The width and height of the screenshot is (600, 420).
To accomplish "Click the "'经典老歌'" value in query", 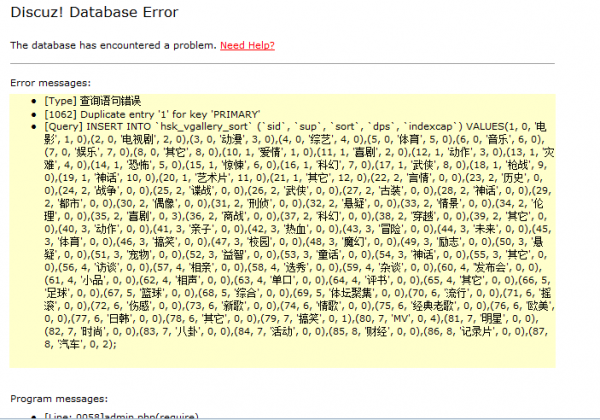I will 435,306.
